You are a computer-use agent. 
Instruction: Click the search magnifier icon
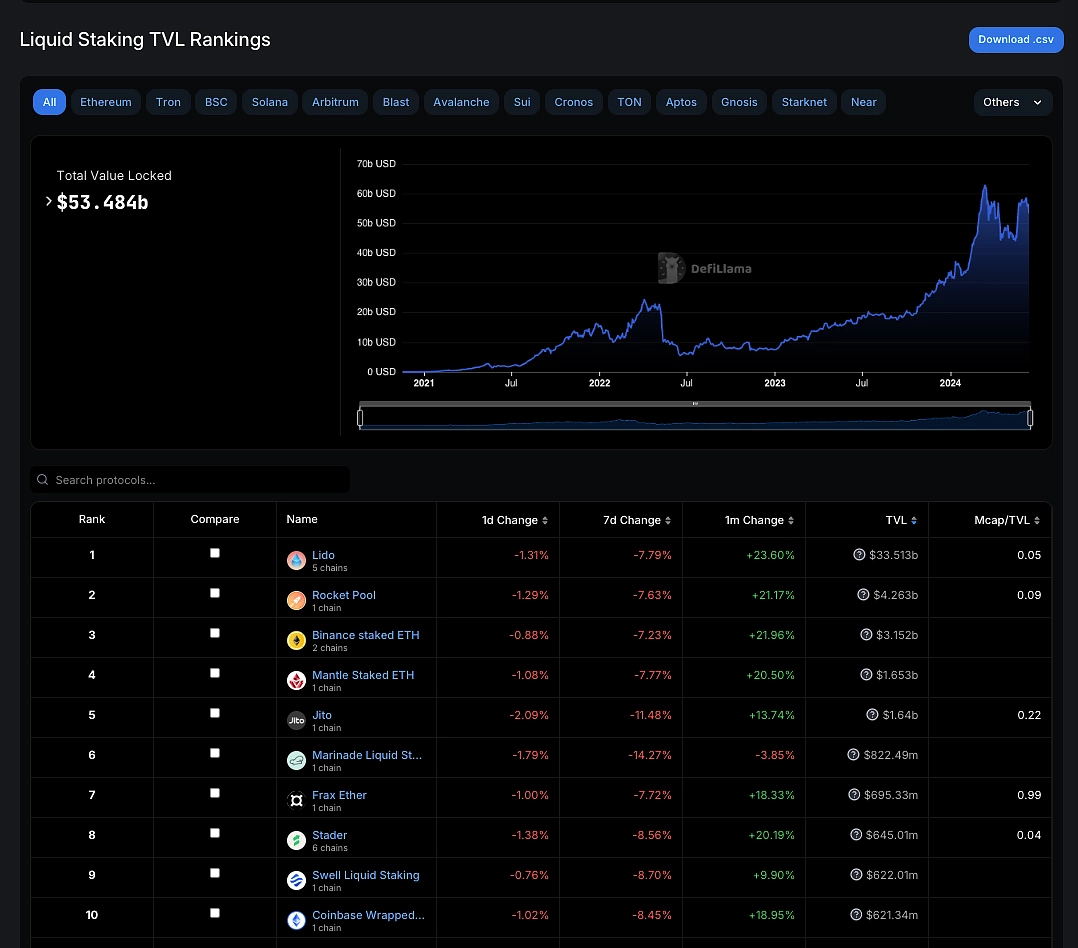pos(43,479)
